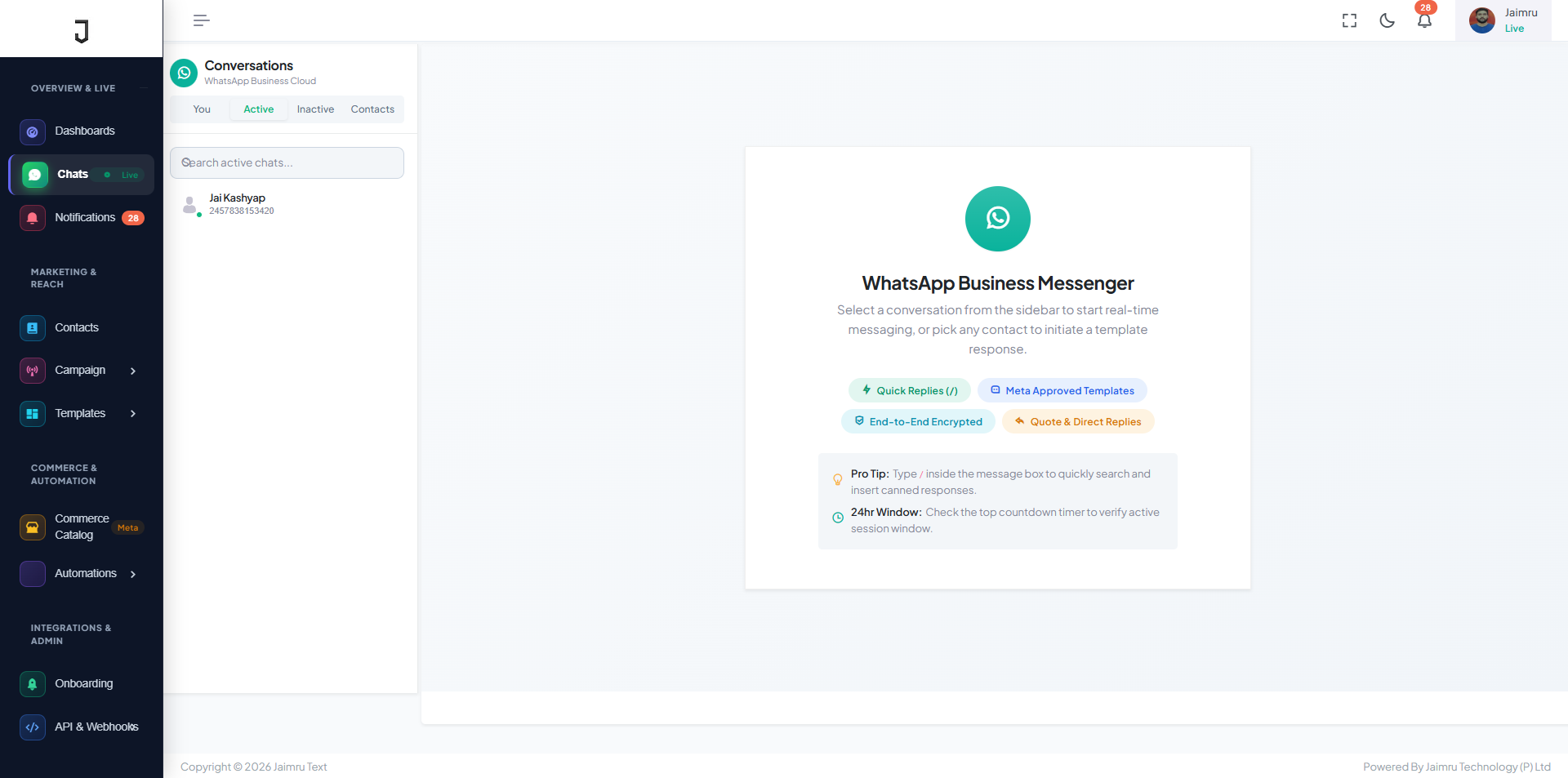Click the Jaimru J logo
This screenshot has height=778, width=1568.
(x=81, y=31)
